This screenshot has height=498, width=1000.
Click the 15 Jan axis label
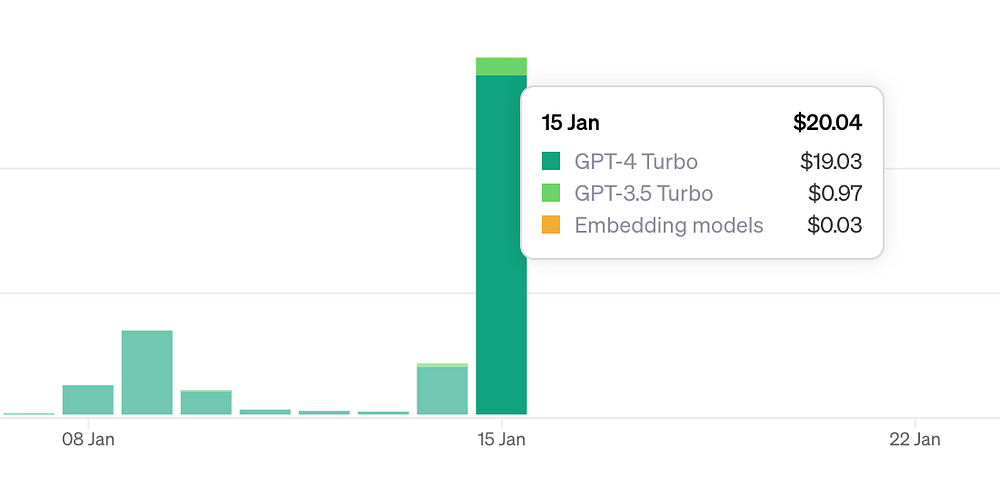pyautogui.click(x=501, y=439)
